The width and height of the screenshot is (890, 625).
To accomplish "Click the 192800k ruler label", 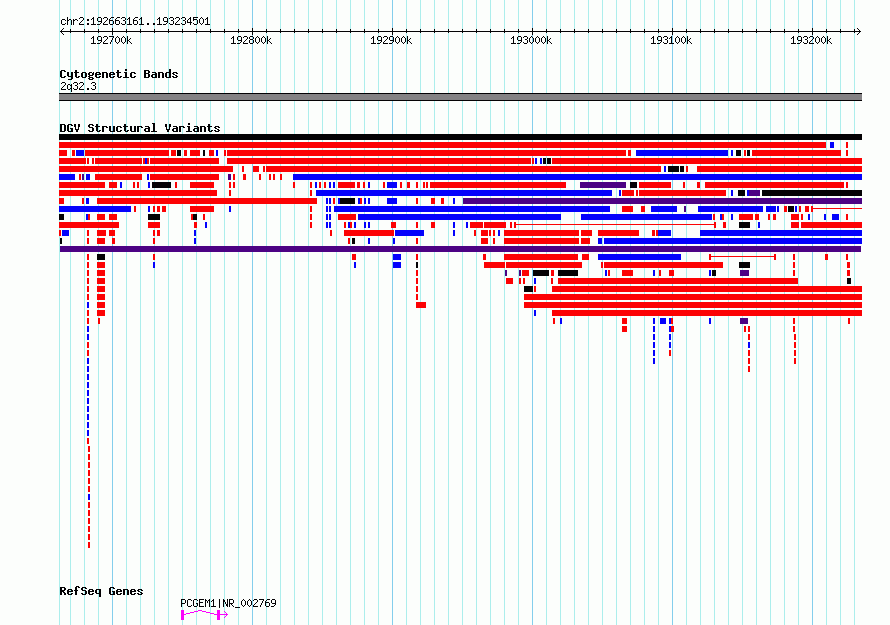I will coord(251,40).
